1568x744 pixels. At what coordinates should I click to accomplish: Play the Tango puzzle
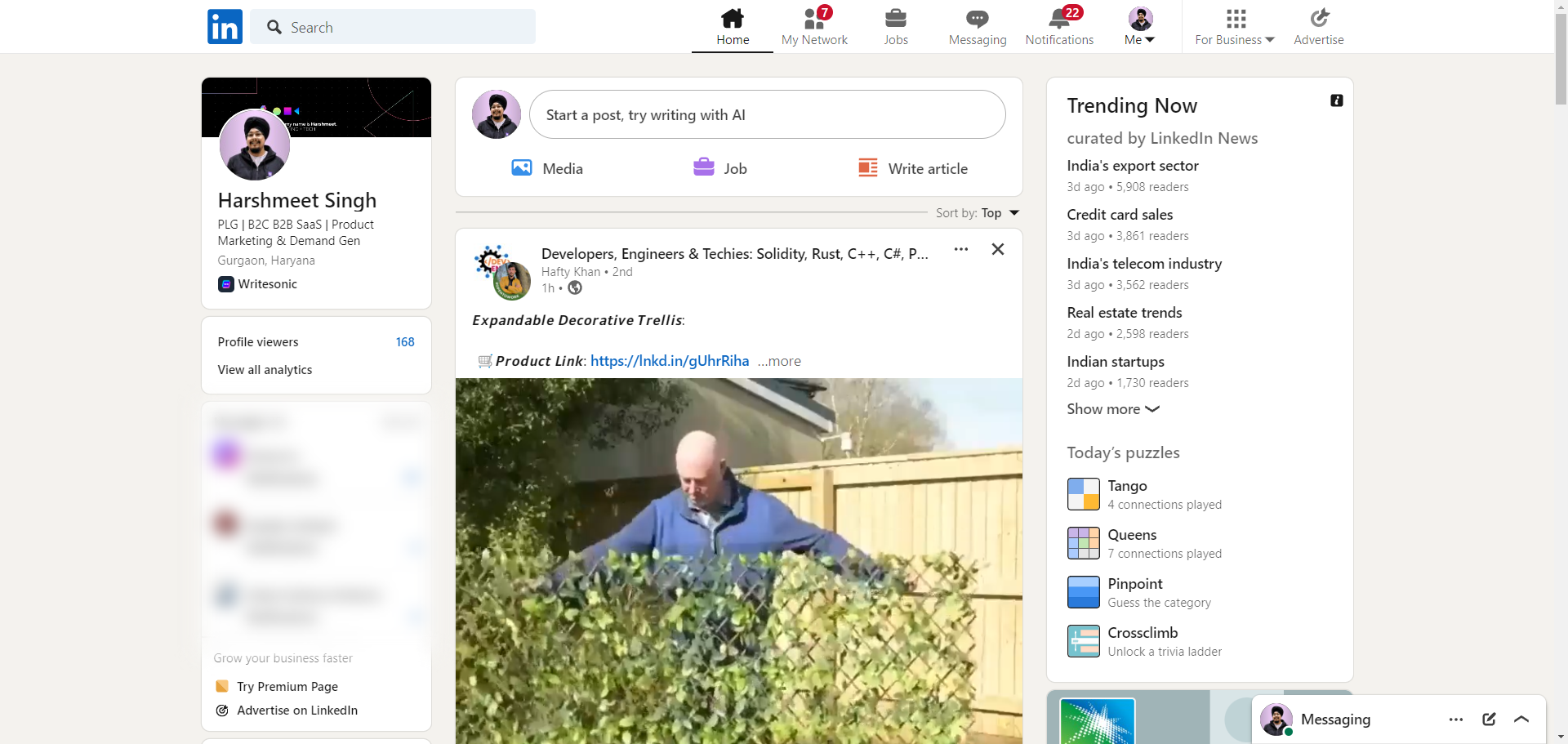point(1144,494)
